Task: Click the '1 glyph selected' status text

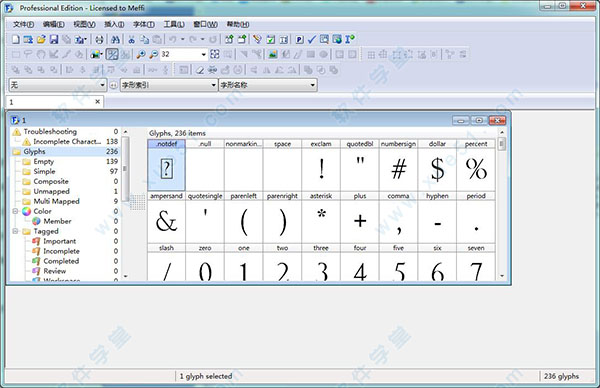Action: (x=206, y=376)
